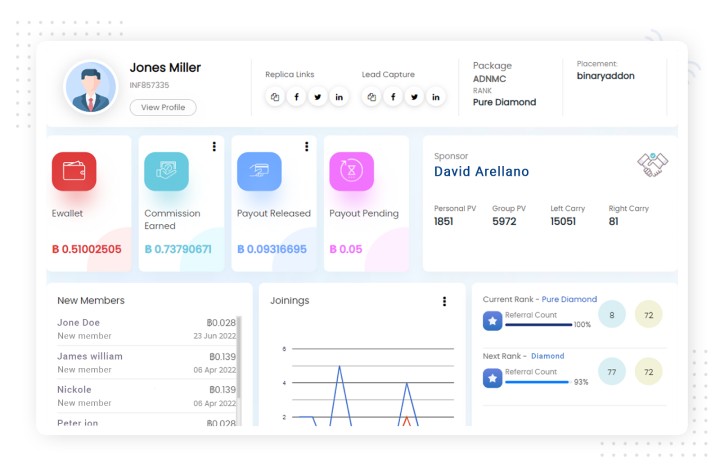Share Replica Link on Facebook

click(x=296, y=97)
